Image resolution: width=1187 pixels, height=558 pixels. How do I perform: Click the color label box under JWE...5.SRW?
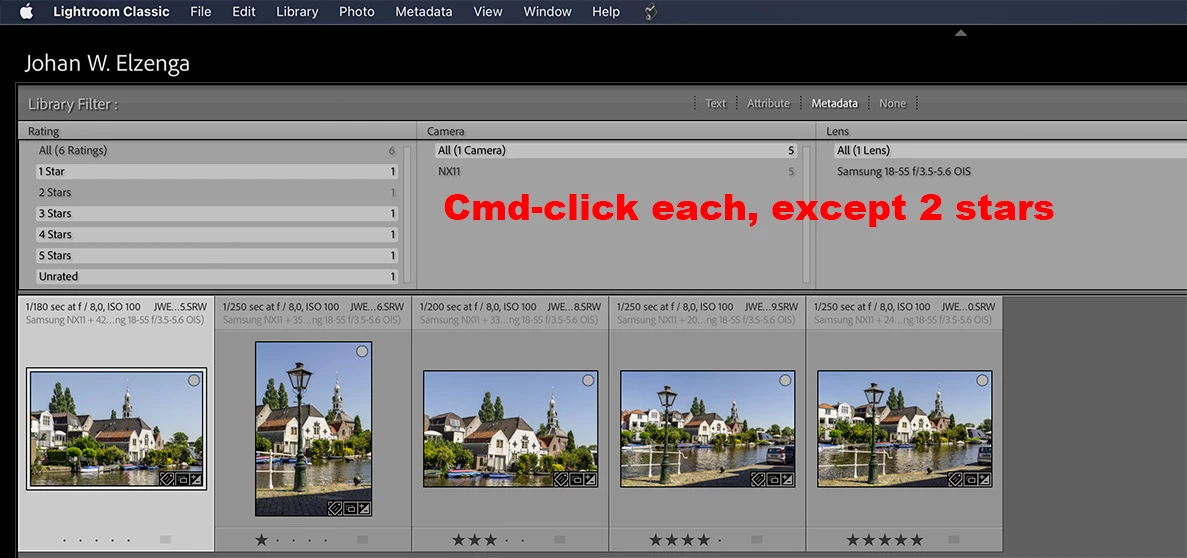[x=166, y=540]
